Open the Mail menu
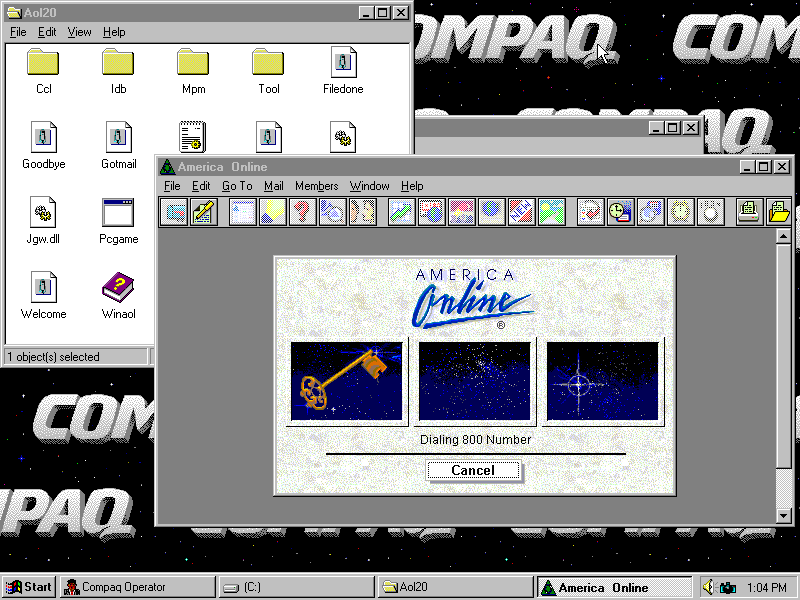This screenshot has height=600, width=800. click(x=273, y=186)
